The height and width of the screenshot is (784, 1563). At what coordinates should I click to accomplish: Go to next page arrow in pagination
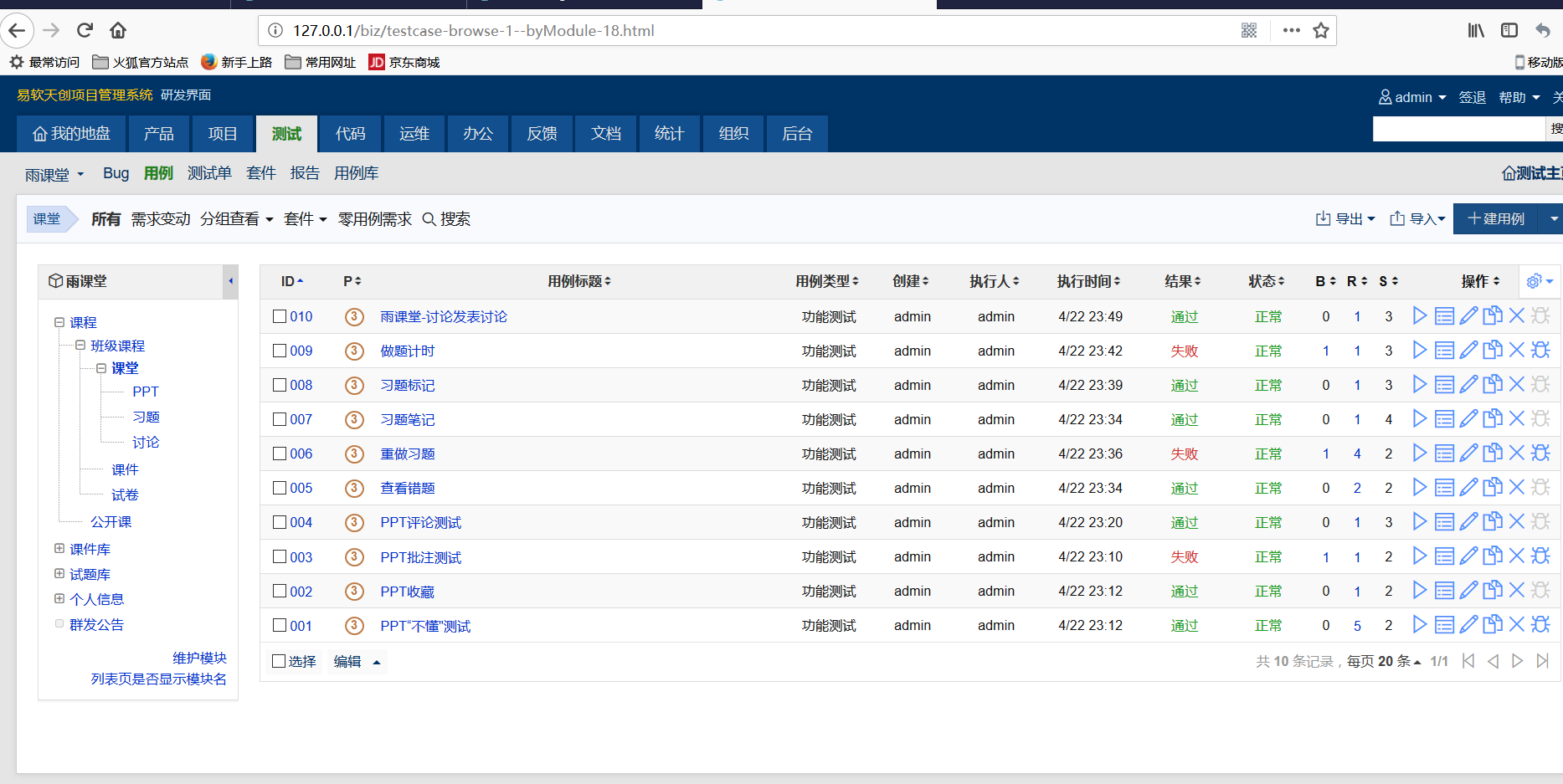tap(1517, 661)
